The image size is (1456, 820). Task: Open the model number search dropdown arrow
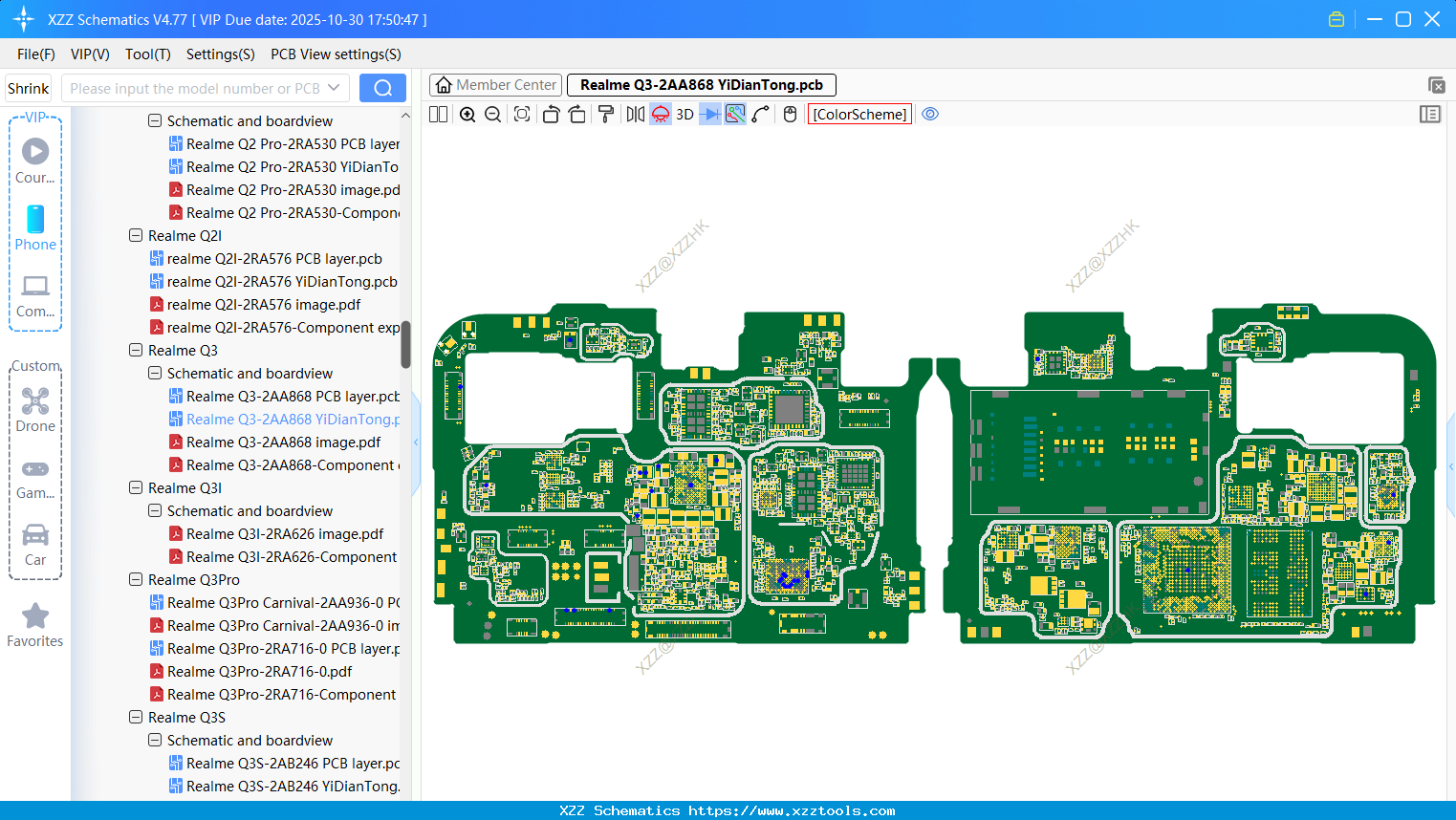click(334, 88)
